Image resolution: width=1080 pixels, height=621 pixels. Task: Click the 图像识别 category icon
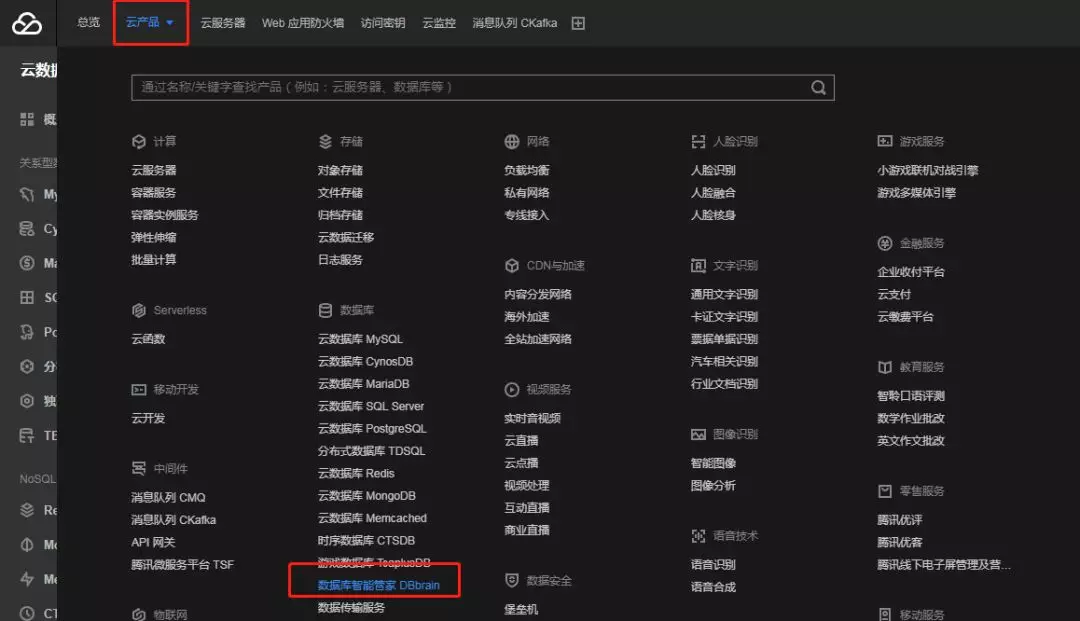[698, 434]
